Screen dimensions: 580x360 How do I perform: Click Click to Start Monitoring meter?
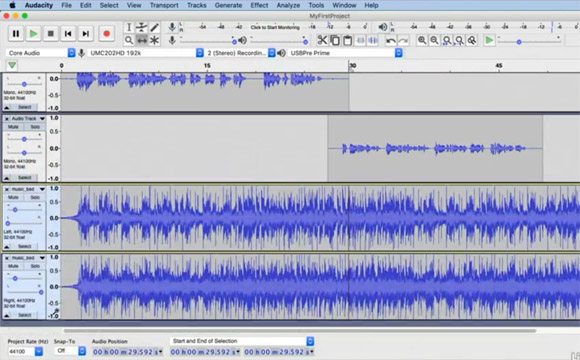[x=275, y=27]
